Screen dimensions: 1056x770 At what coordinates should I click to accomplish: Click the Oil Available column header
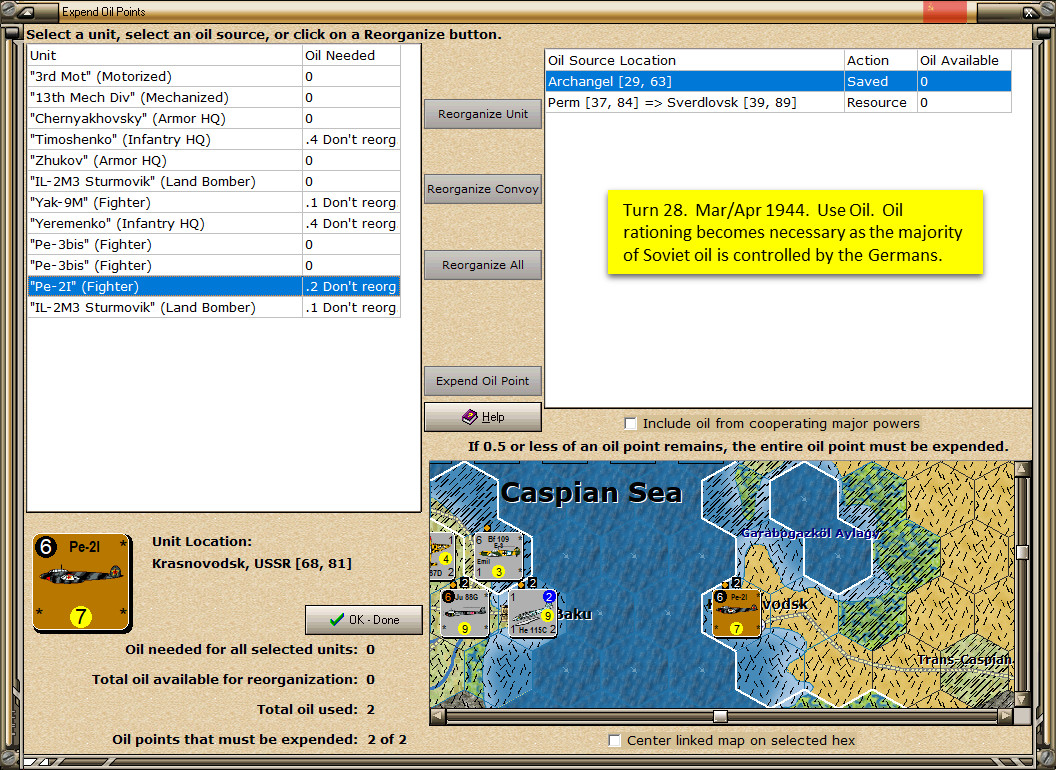tap(964, 60)
